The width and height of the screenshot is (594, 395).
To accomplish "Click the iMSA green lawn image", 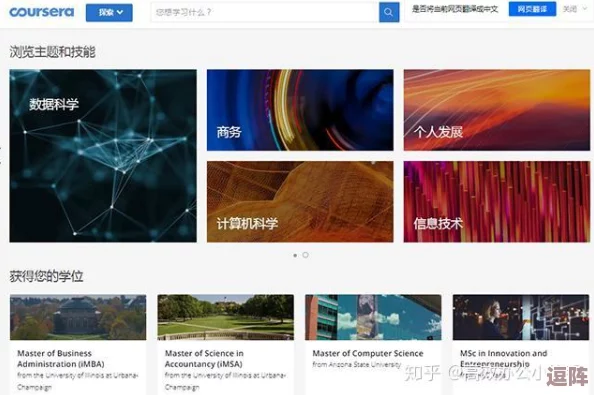I will pyautogui.click(x=225, y=317).
